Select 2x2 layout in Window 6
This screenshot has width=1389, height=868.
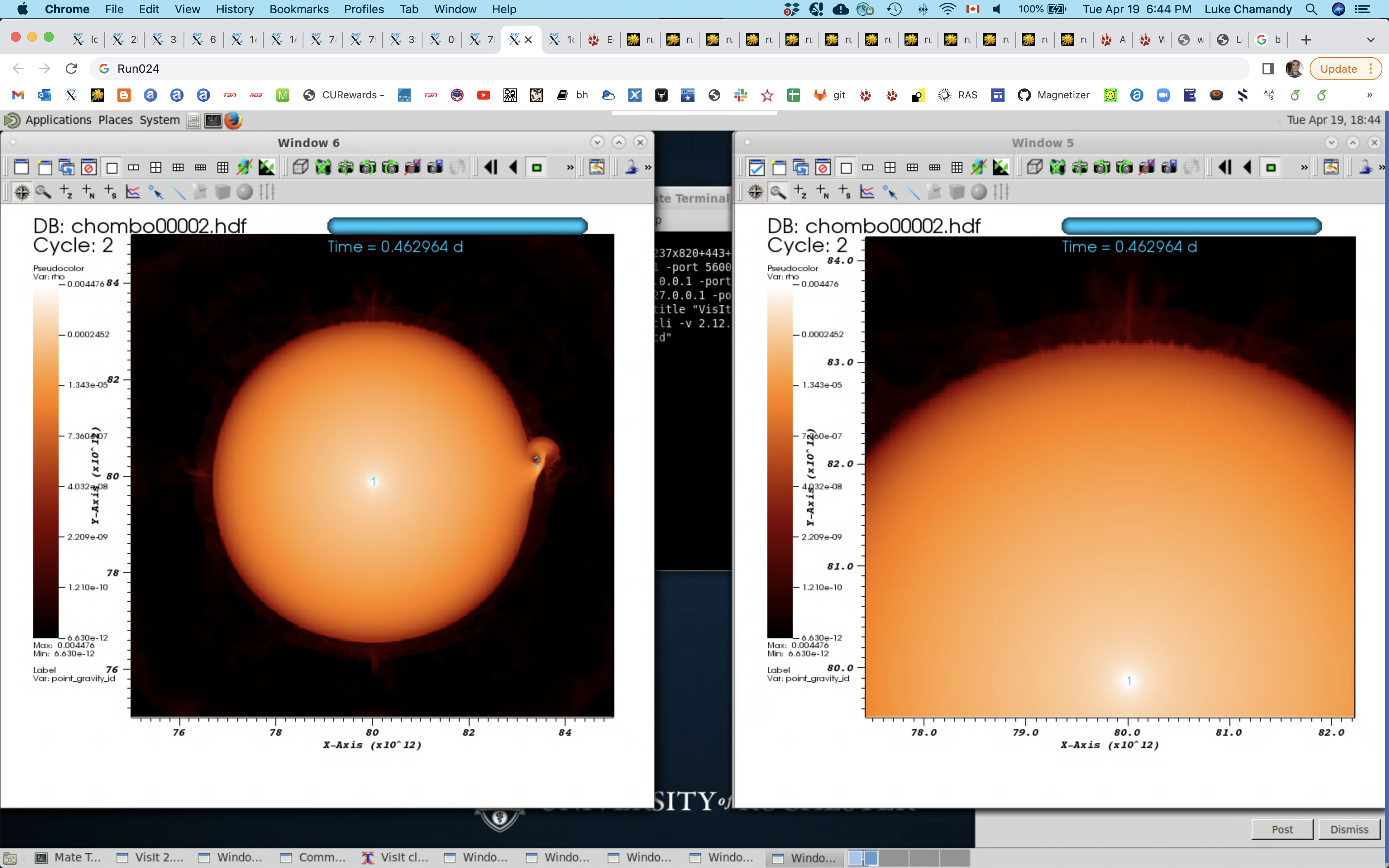tap(155, 167)
